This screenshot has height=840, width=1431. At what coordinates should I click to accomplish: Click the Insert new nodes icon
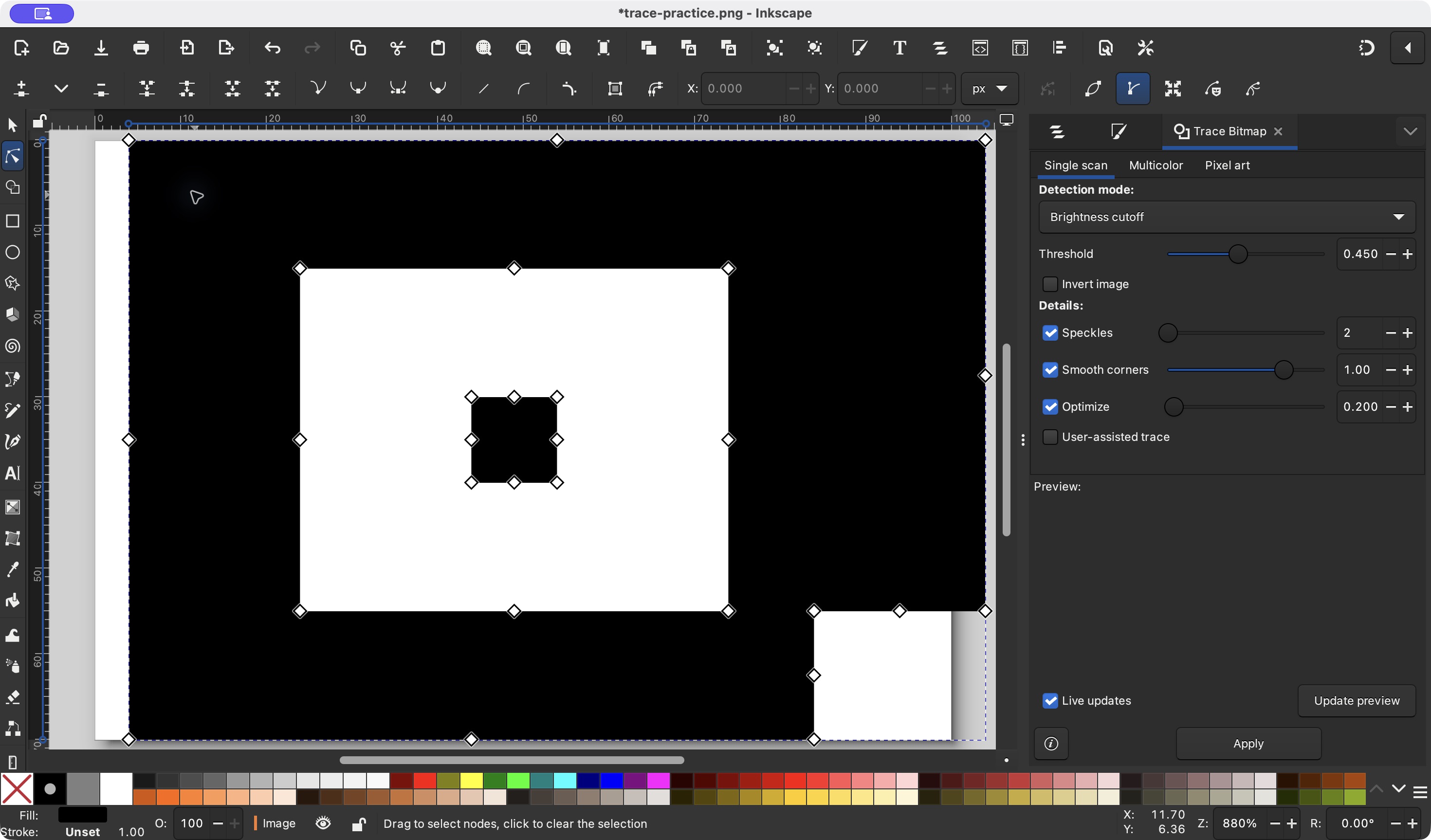(21, 89)
